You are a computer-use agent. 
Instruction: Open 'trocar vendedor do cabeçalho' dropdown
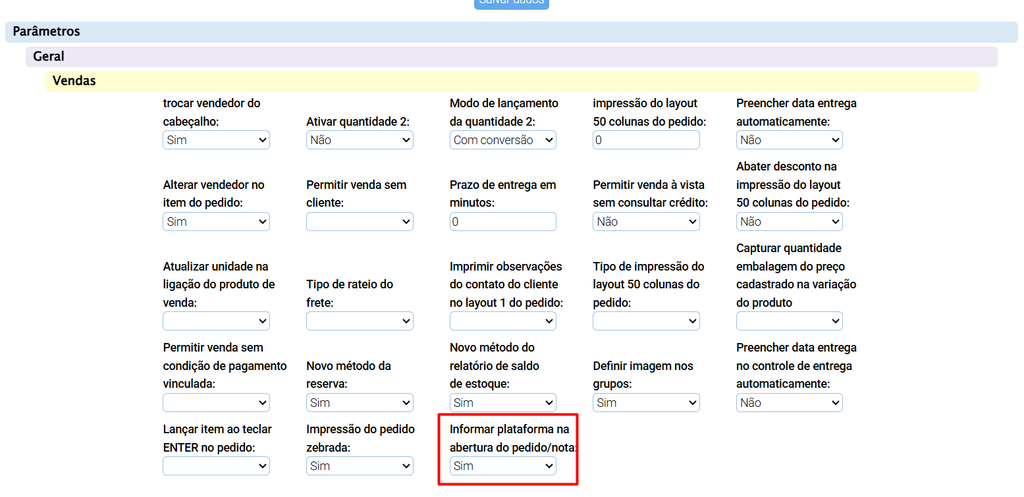tap(216, 140)
